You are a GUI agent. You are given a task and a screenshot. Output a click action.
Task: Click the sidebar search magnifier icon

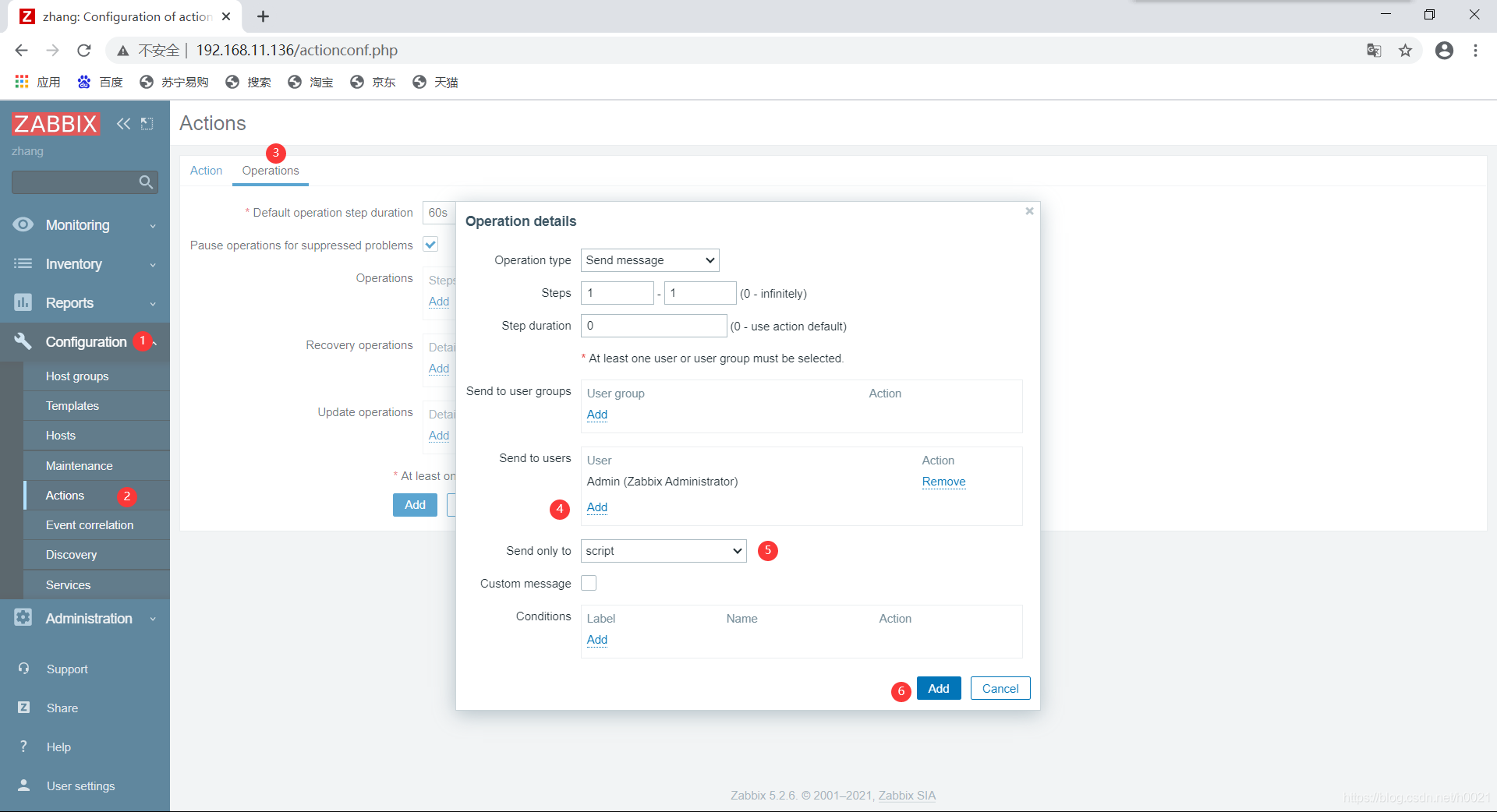146,182
